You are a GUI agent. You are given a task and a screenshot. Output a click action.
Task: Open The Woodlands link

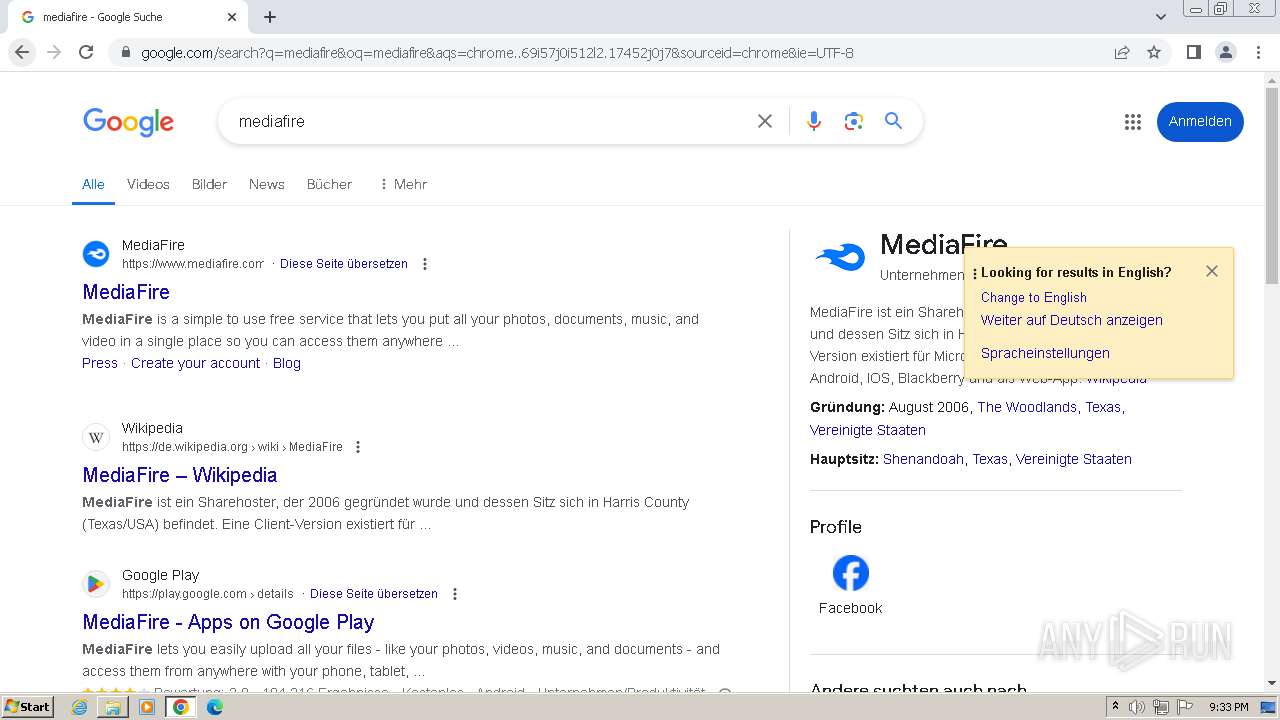click(1027, 407)
